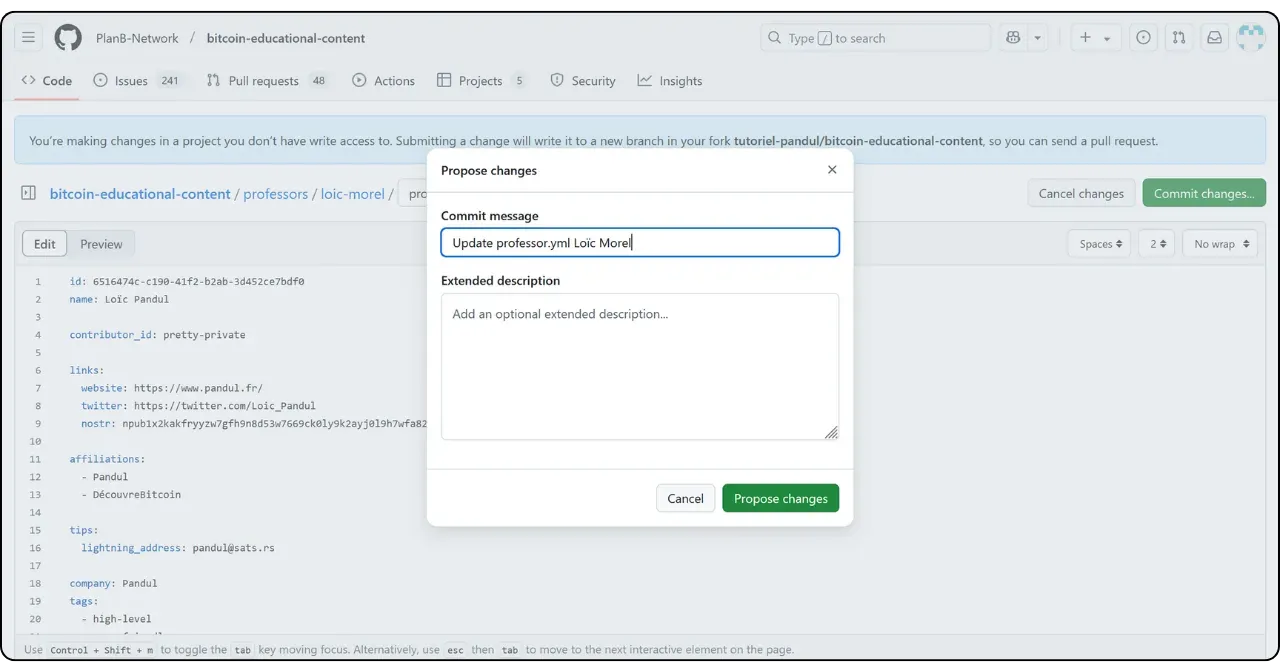1280x672 pixels.
Task: Click the Extended description text area
Action: [x=640, y=366]
